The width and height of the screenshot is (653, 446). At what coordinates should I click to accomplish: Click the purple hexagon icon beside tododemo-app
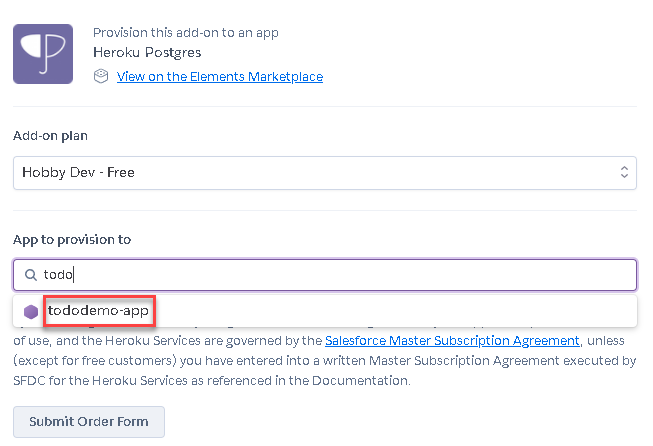31,311
